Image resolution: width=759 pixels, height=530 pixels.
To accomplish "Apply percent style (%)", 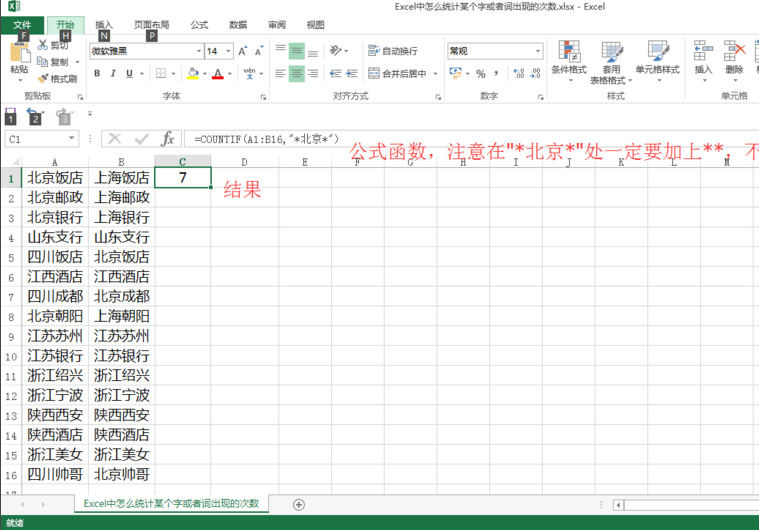I will (x=481, y=74).
